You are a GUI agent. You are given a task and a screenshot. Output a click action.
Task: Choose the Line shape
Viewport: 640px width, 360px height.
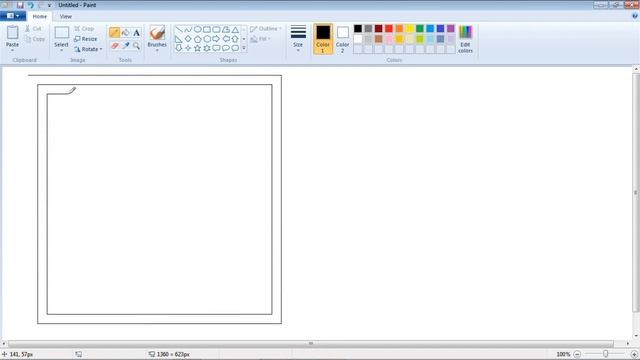[x=179, y=30]
